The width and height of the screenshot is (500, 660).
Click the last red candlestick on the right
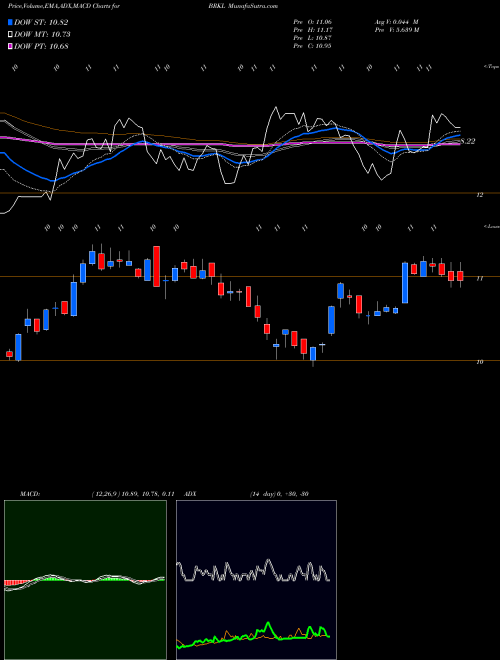(460, 275)
